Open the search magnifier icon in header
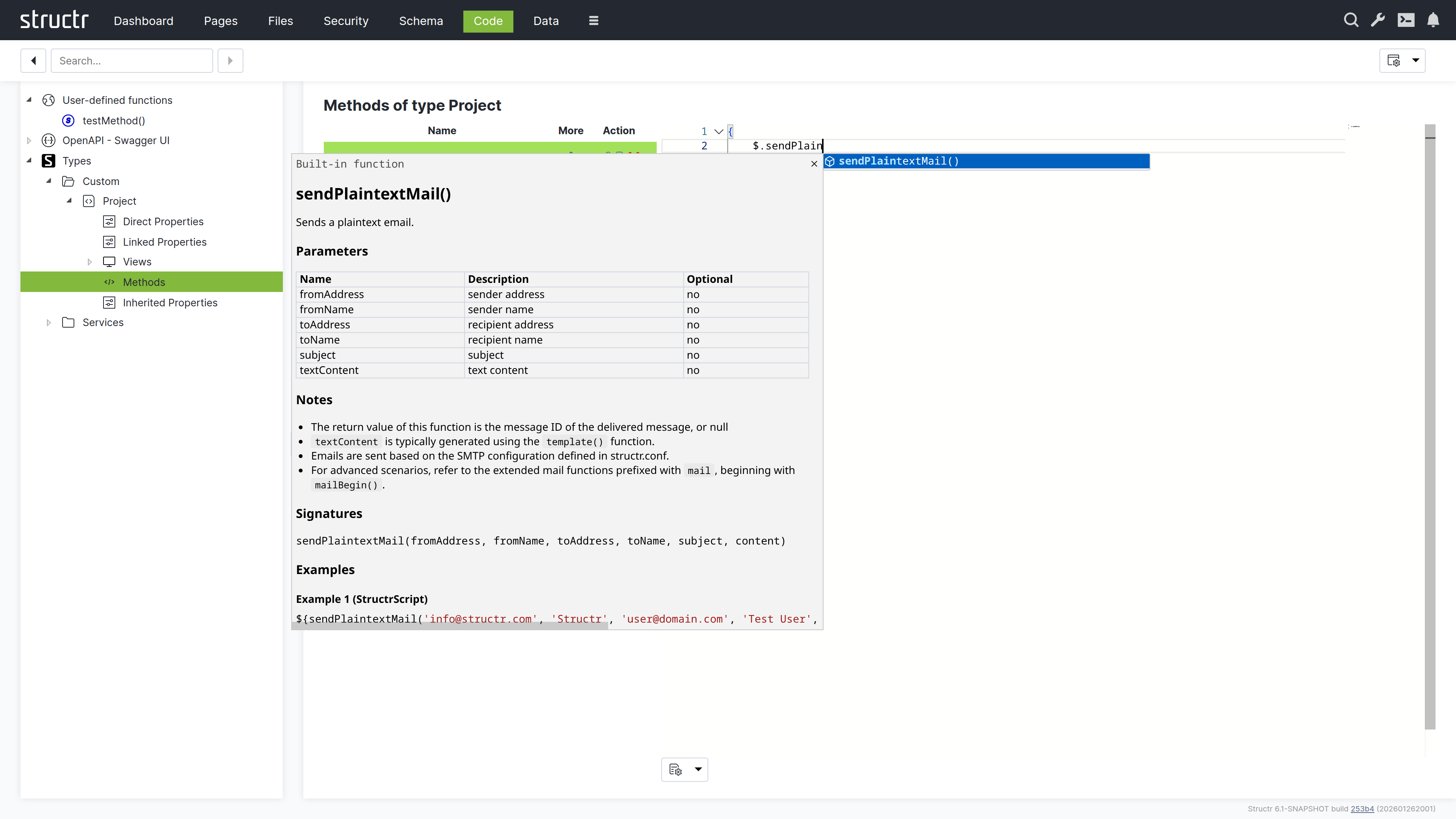Viewport: 1456px width, 819px height. point(1351,20)
